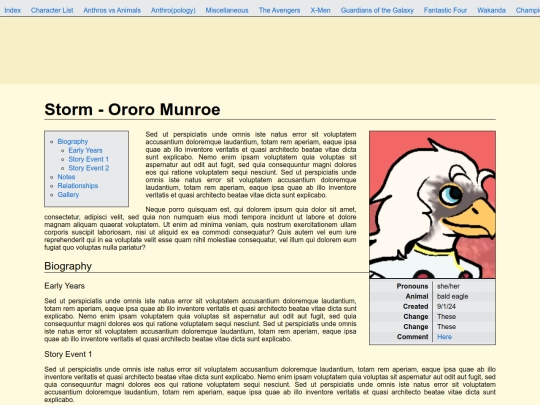540x405 pixels.
Task: Click the Created label in infobox
Action: (x=415, y=307)
